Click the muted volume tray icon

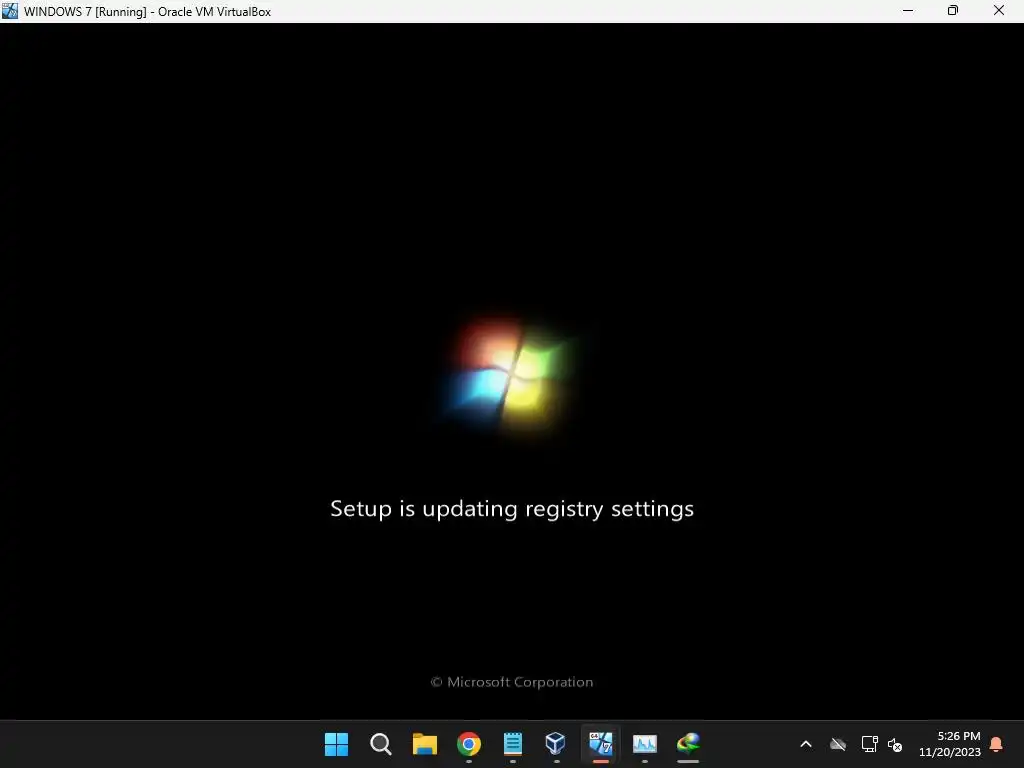coord(895,744)
